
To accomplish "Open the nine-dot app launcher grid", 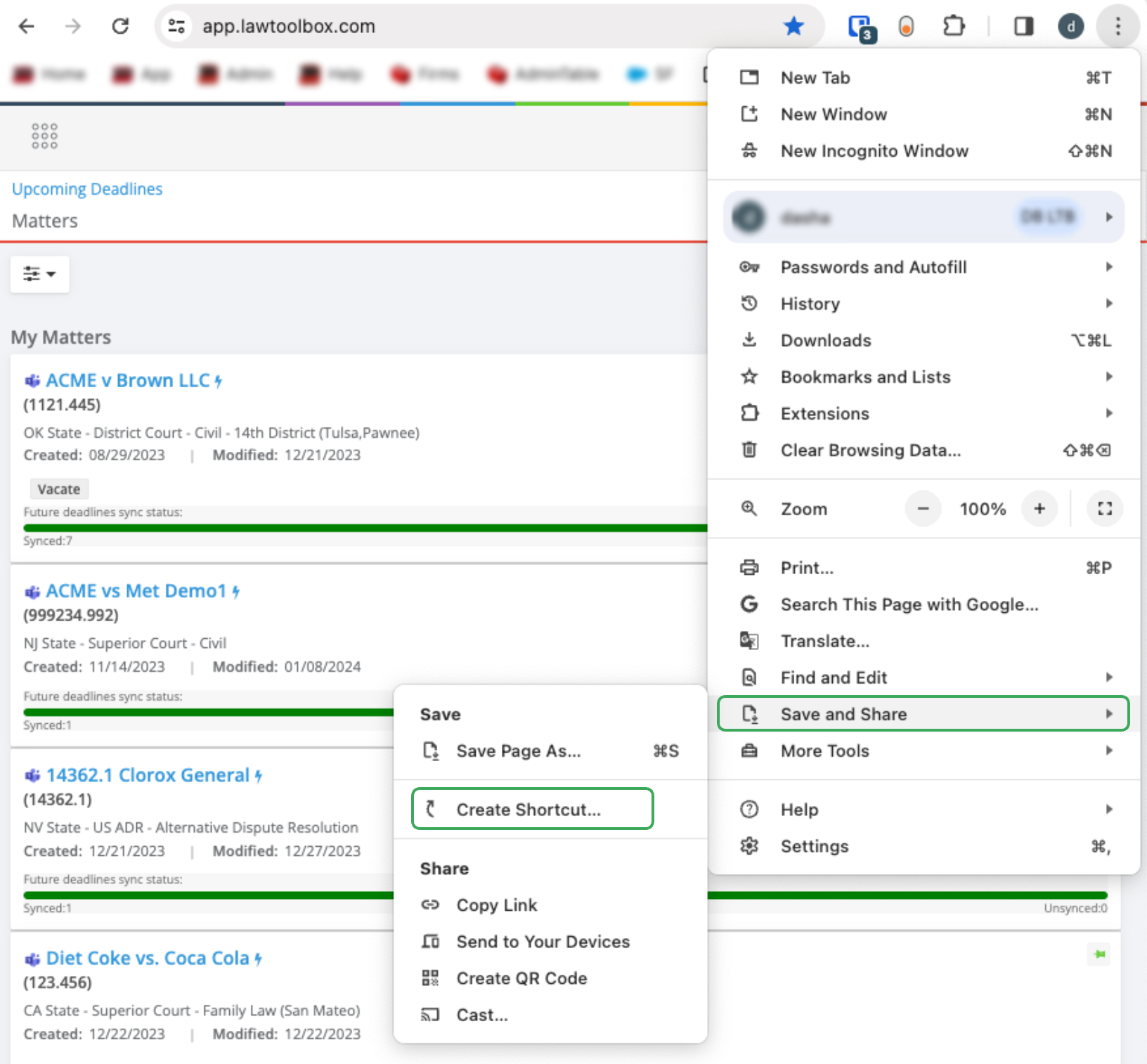I will (x=44, y=136).
